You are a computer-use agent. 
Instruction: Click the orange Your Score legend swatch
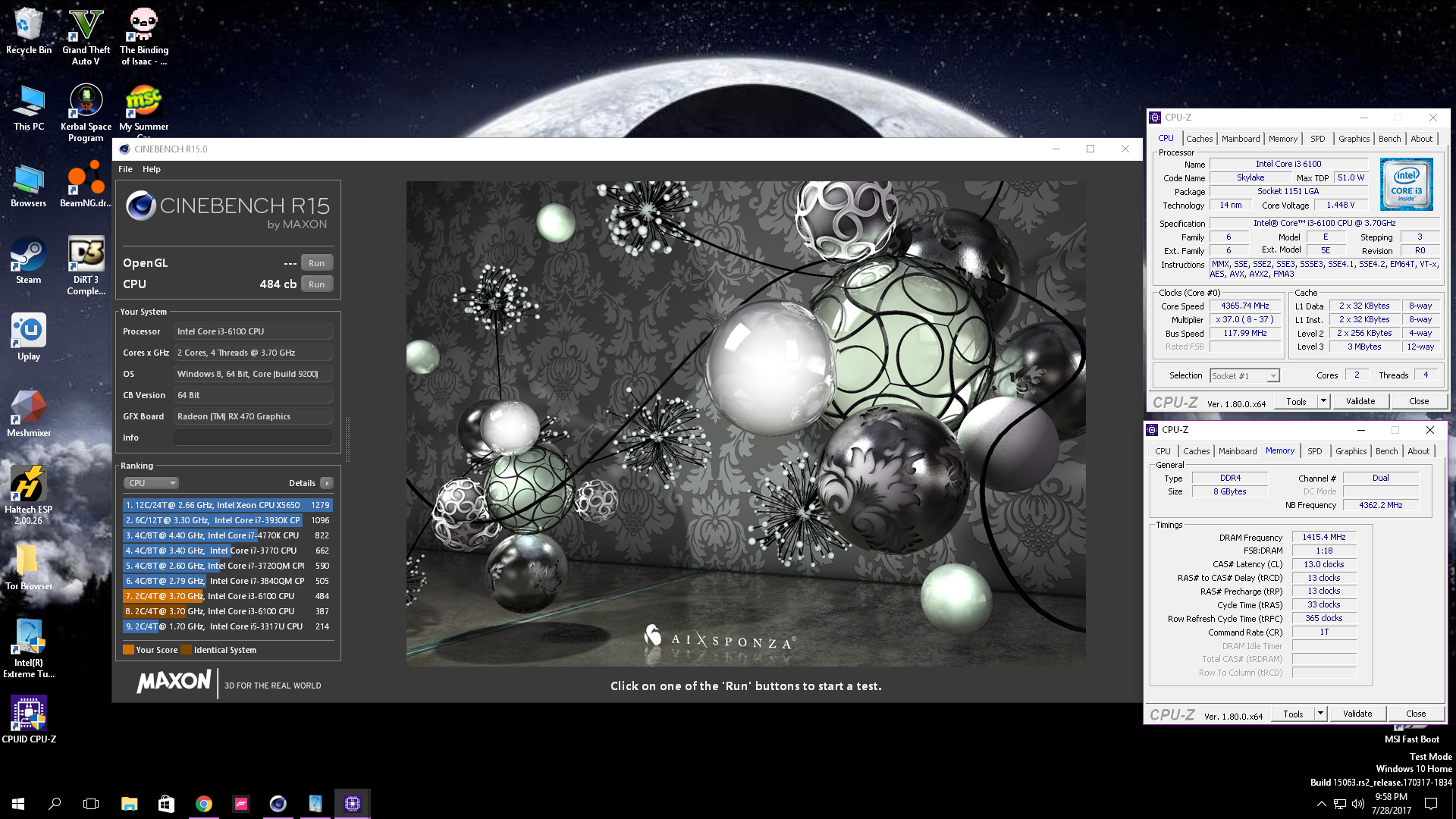(x=128, y=650)
